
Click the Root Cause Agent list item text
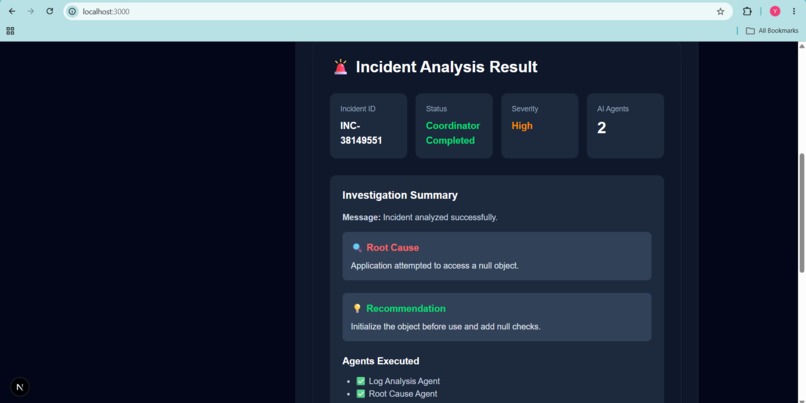click(x=403, y=394)
